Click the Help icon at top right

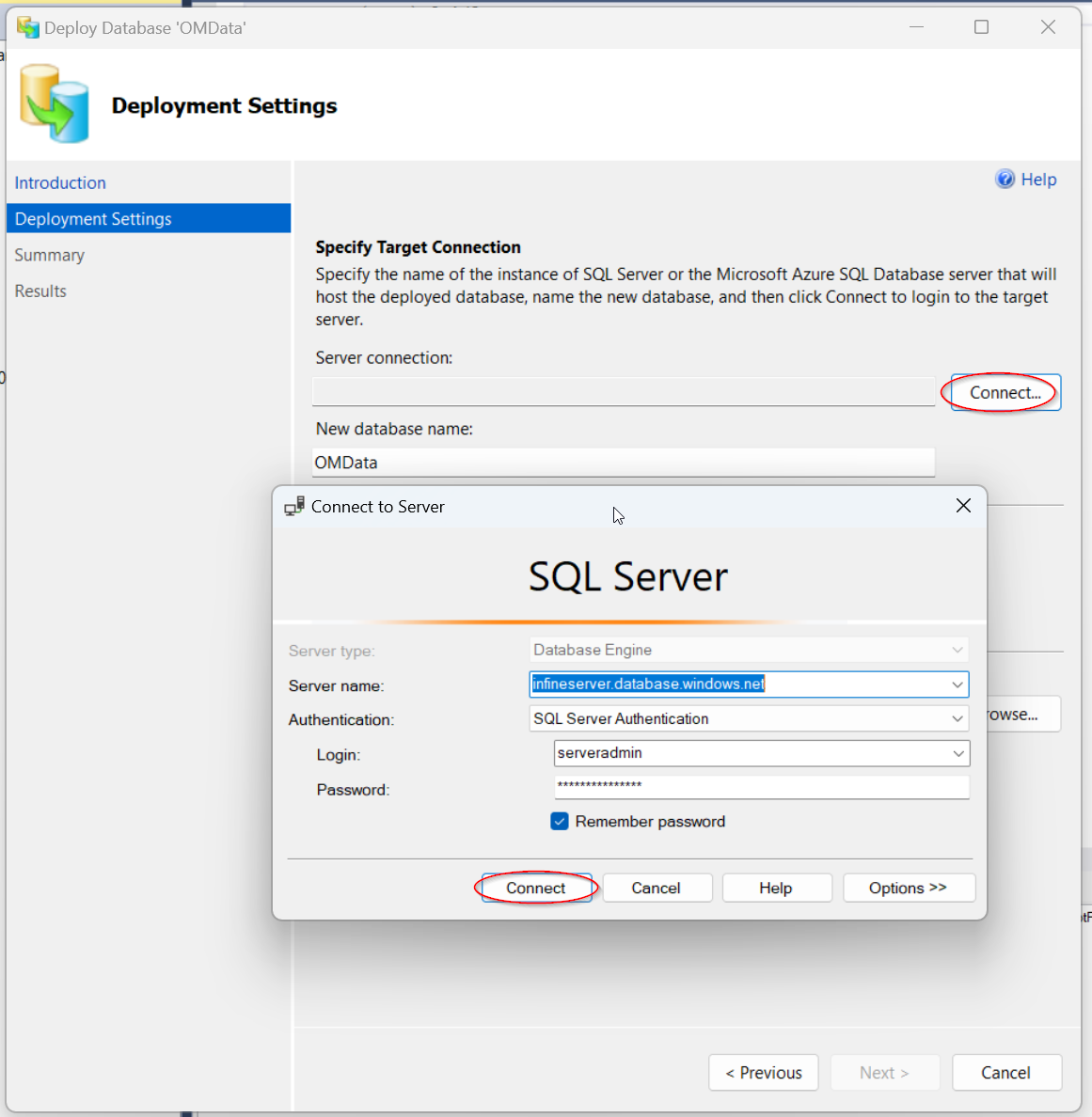coord(1005,179)
